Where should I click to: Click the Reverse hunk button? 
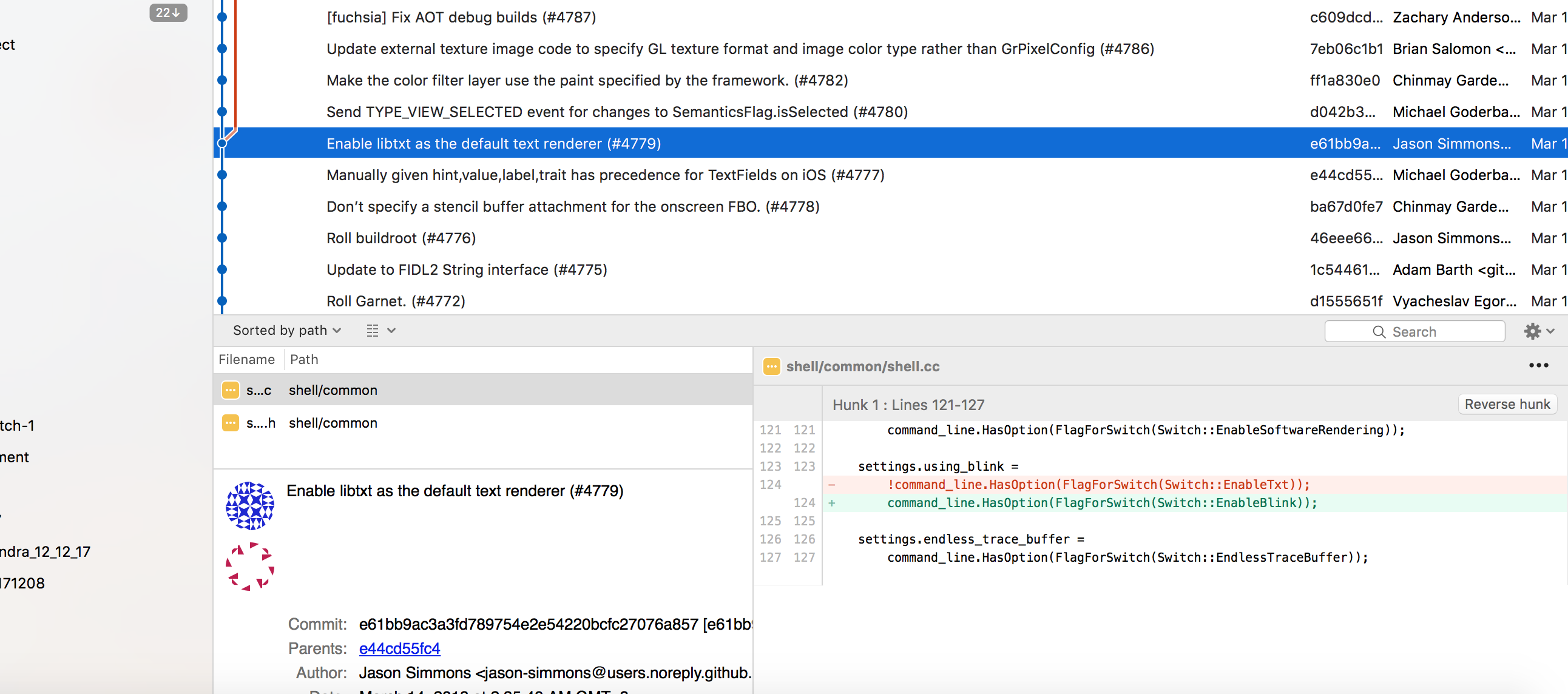pos(1507,404)
